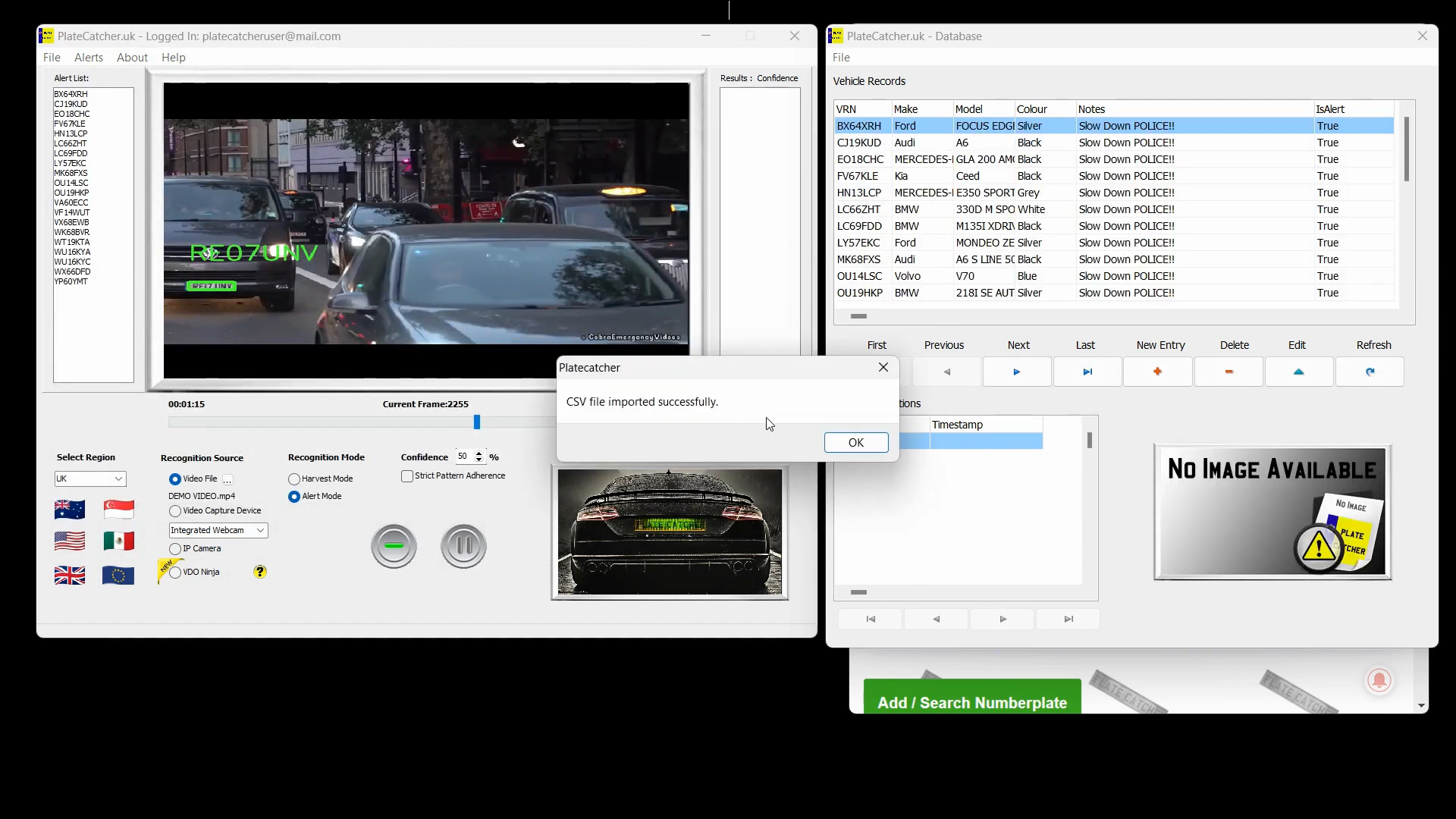1456x819 pixels.
Task: Click the black car PlateCatcher thumbnail
Action: pyautogui.click(x=670, y=532)
